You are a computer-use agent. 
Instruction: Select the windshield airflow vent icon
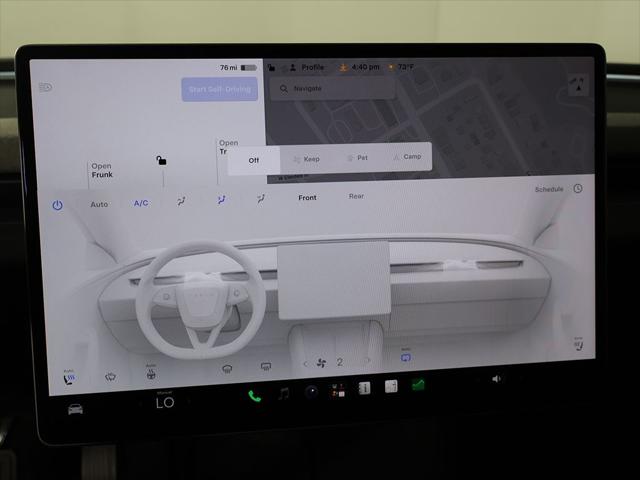181,201
